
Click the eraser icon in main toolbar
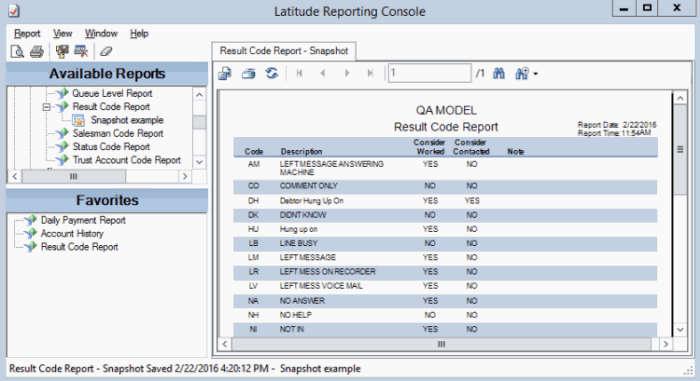106,51
